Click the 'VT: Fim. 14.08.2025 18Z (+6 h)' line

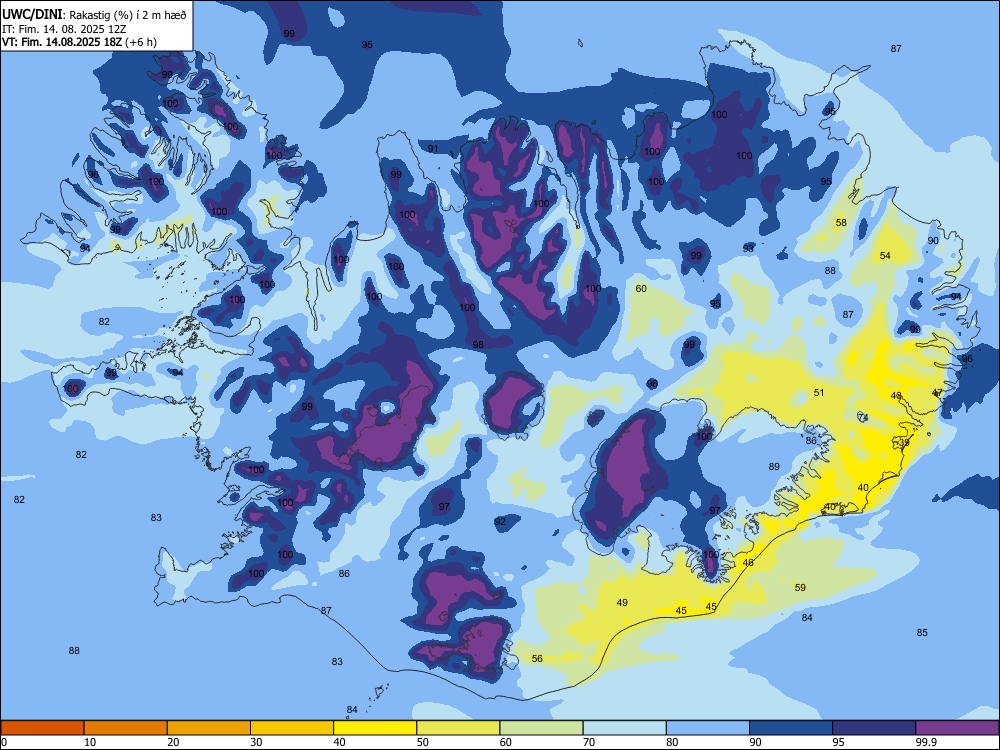click(x=79, y=42)
